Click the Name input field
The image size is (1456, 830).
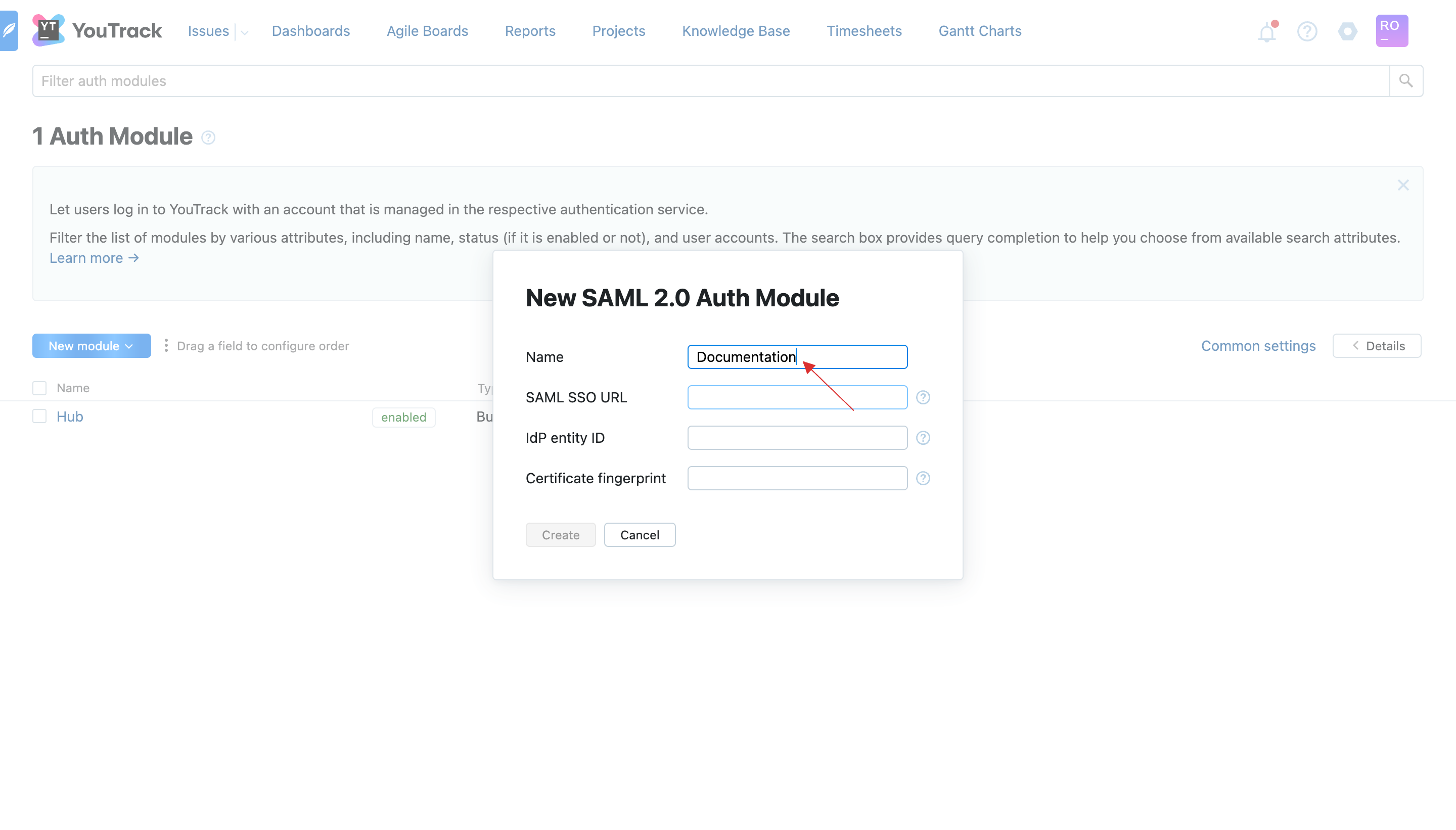click(x=797, y=357)
